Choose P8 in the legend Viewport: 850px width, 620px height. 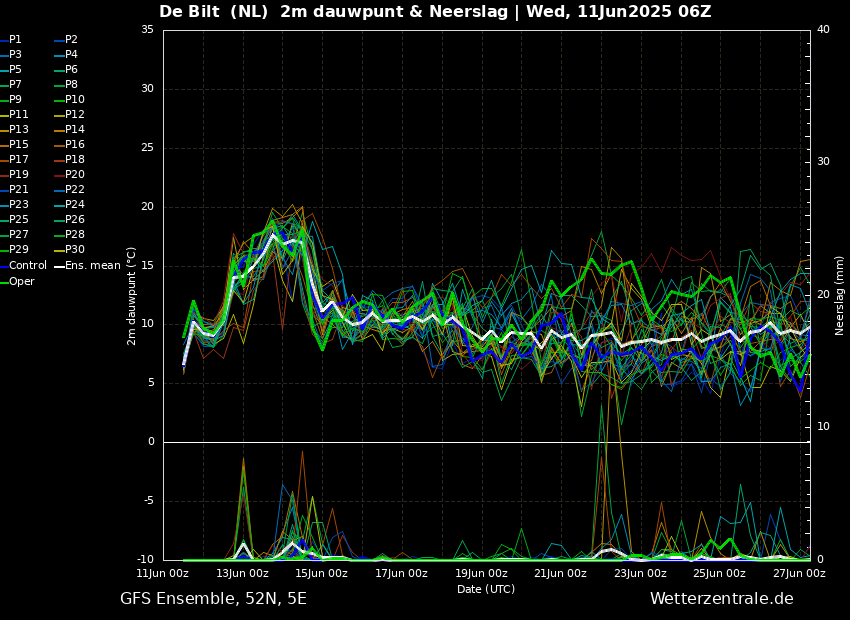[71, 85]
